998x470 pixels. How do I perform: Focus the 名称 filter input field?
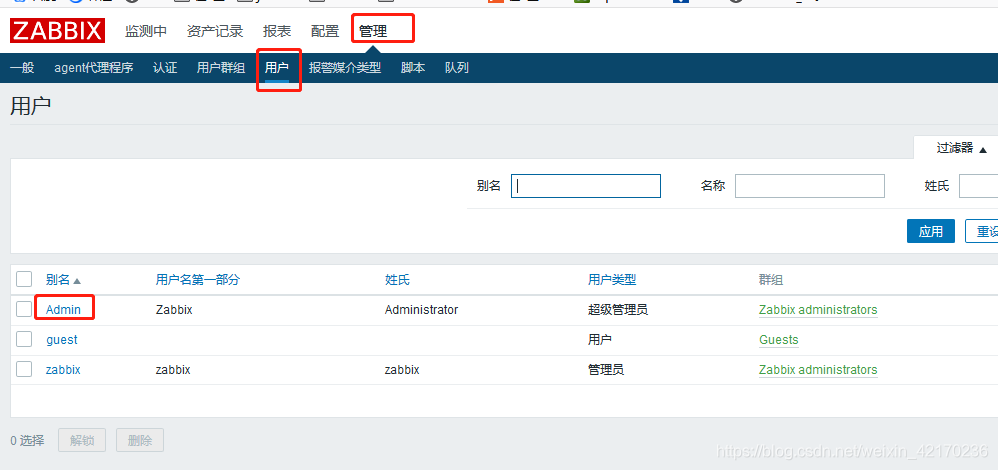tap(810, 186)
